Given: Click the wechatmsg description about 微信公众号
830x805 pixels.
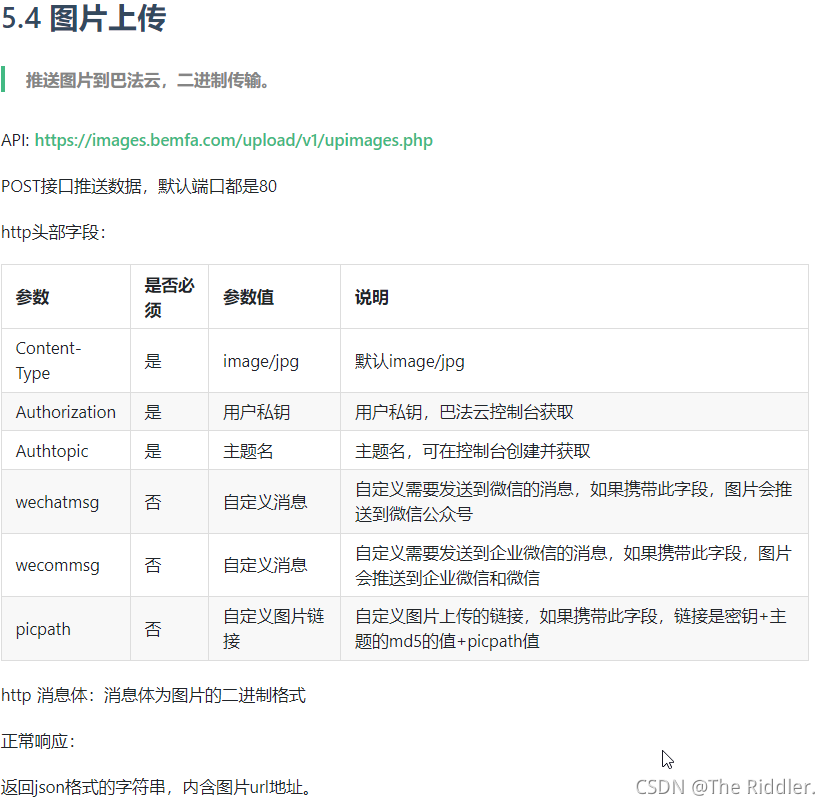Looking at the screenshot, I should click(x=573, y=502).
